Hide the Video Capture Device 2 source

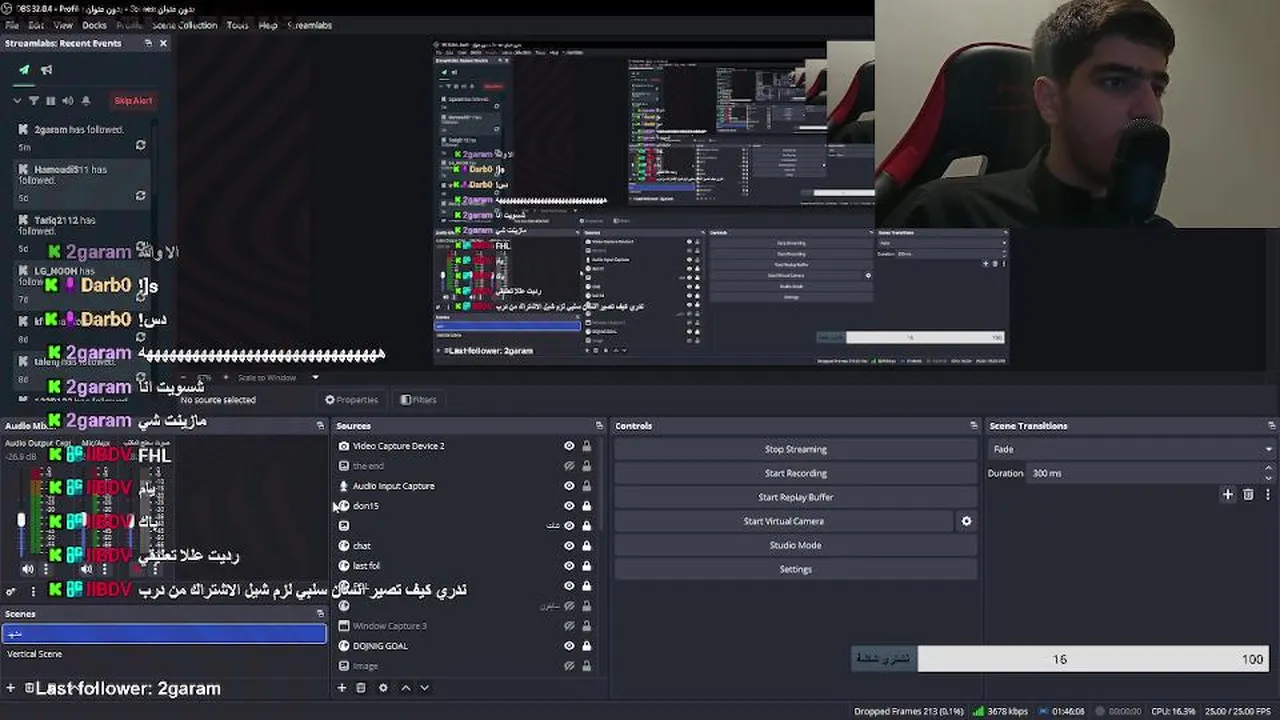pos(569,446)
